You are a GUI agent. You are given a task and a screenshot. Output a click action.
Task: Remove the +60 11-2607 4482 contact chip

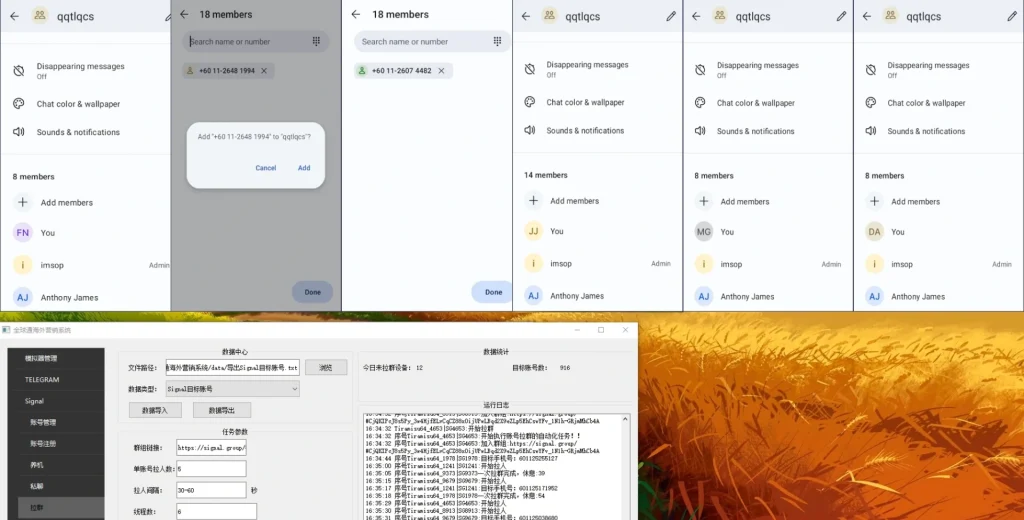pyautogui.click(x=442, y=71)
